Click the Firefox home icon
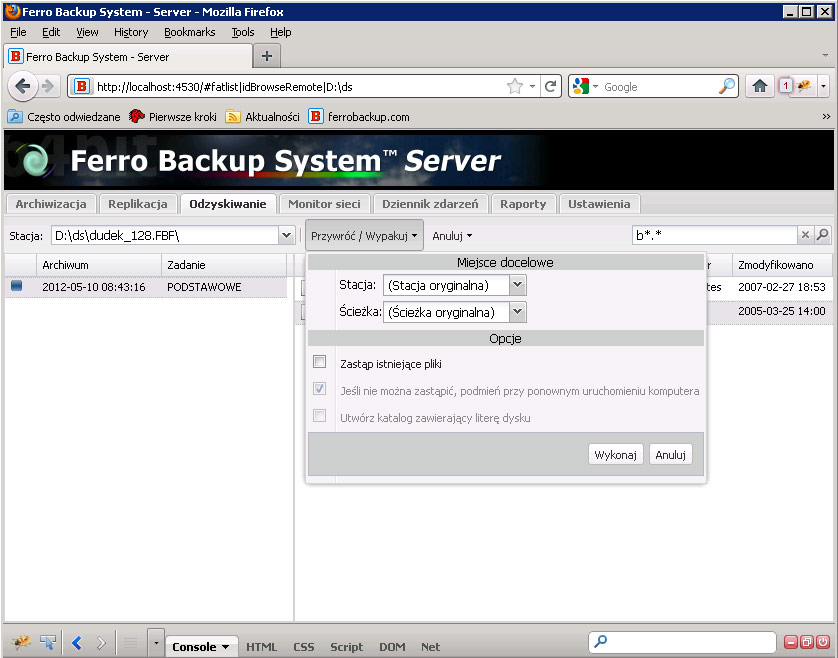 click(760, 86)
